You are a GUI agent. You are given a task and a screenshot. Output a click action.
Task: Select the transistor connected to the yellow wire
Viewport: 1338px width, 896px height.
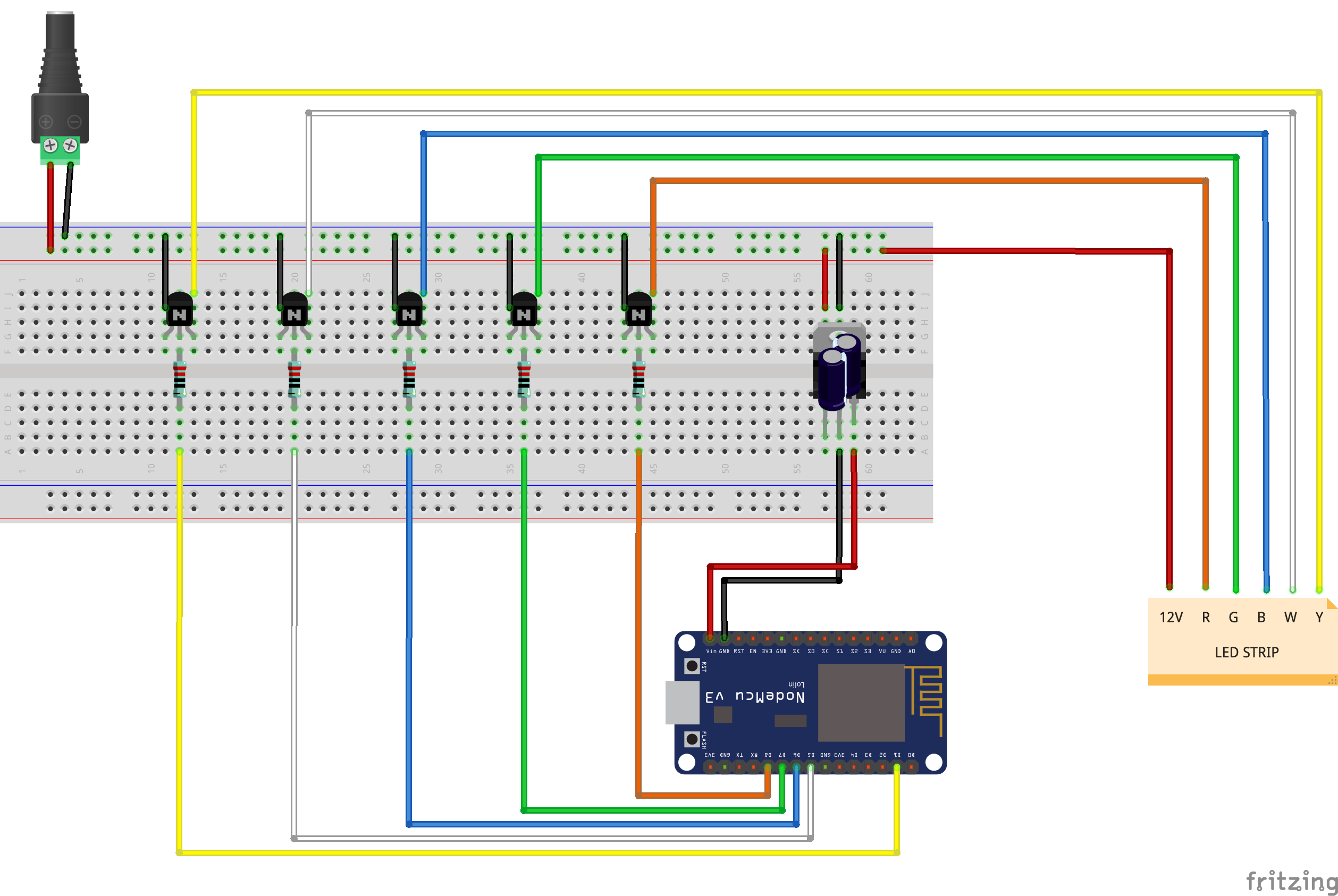[x=180, y=314]
